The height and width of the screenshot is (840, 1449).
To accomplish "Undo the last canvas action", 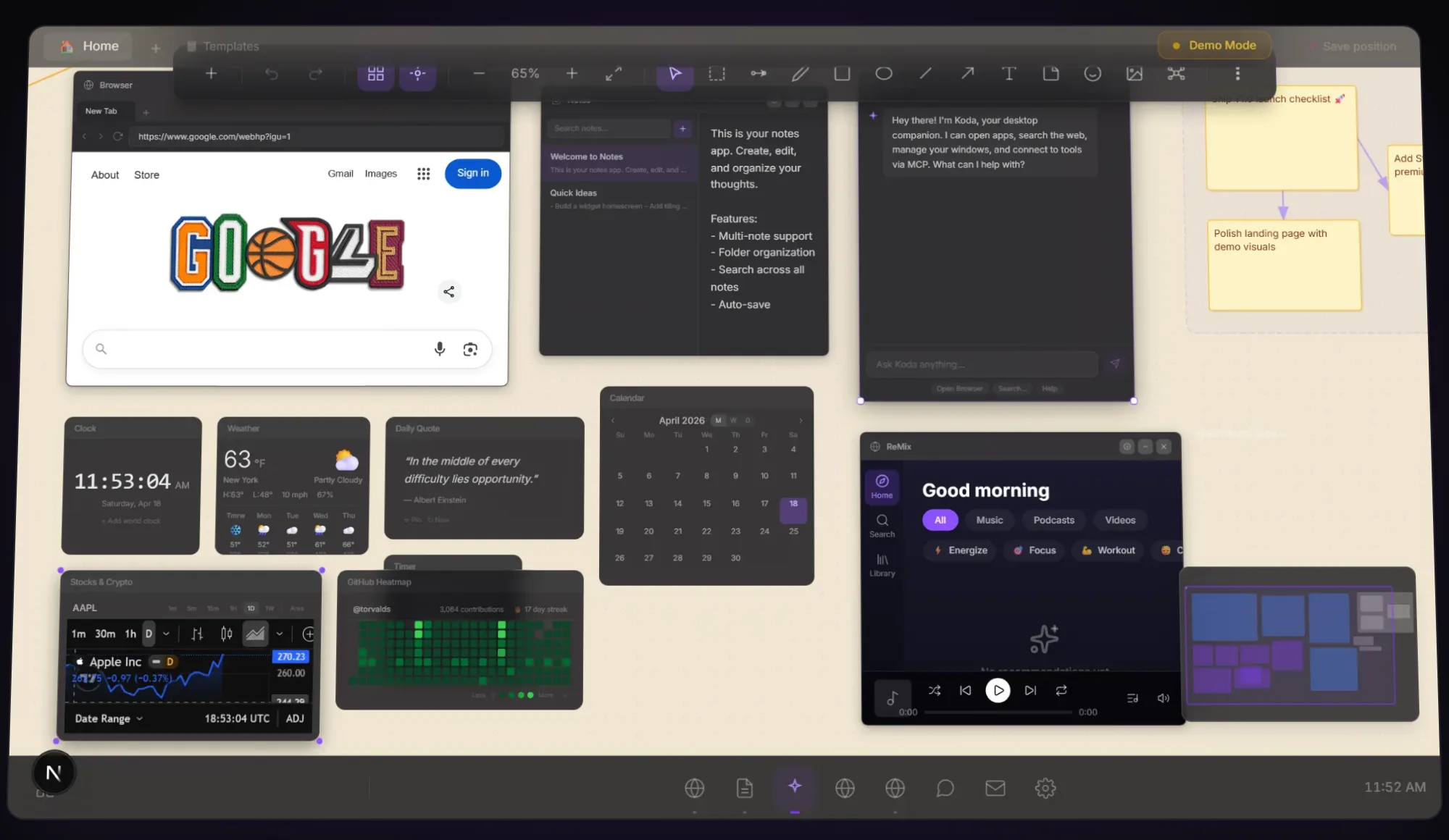I will [271, 73].
